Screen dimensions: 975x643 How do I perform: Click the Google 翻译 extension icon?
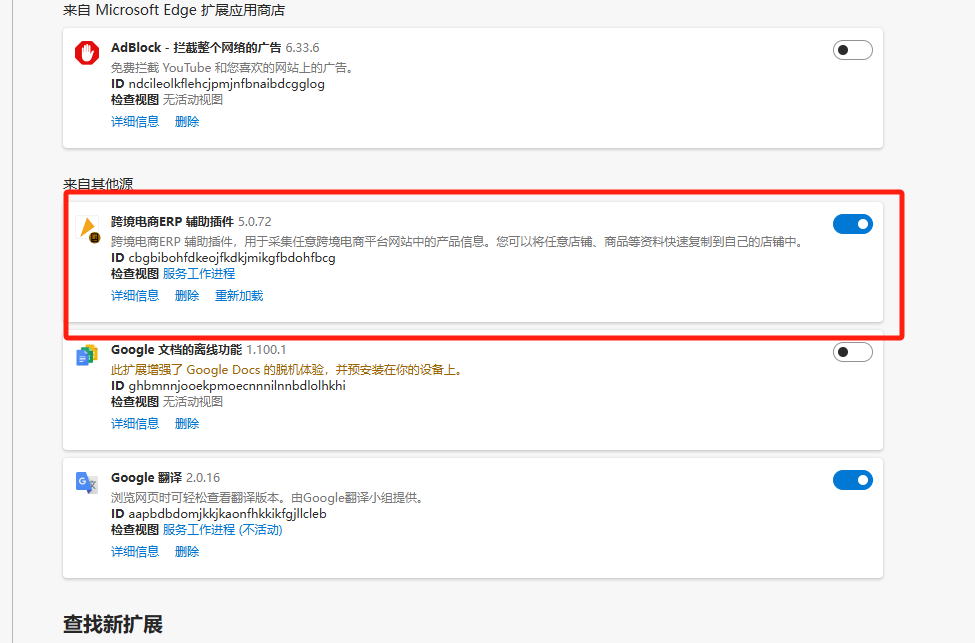87,483
